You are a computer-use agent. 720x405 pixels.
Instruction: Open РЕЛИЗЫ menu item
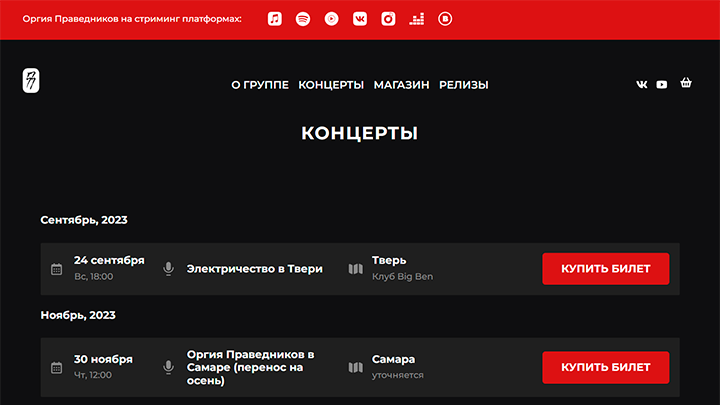(464, 85)
